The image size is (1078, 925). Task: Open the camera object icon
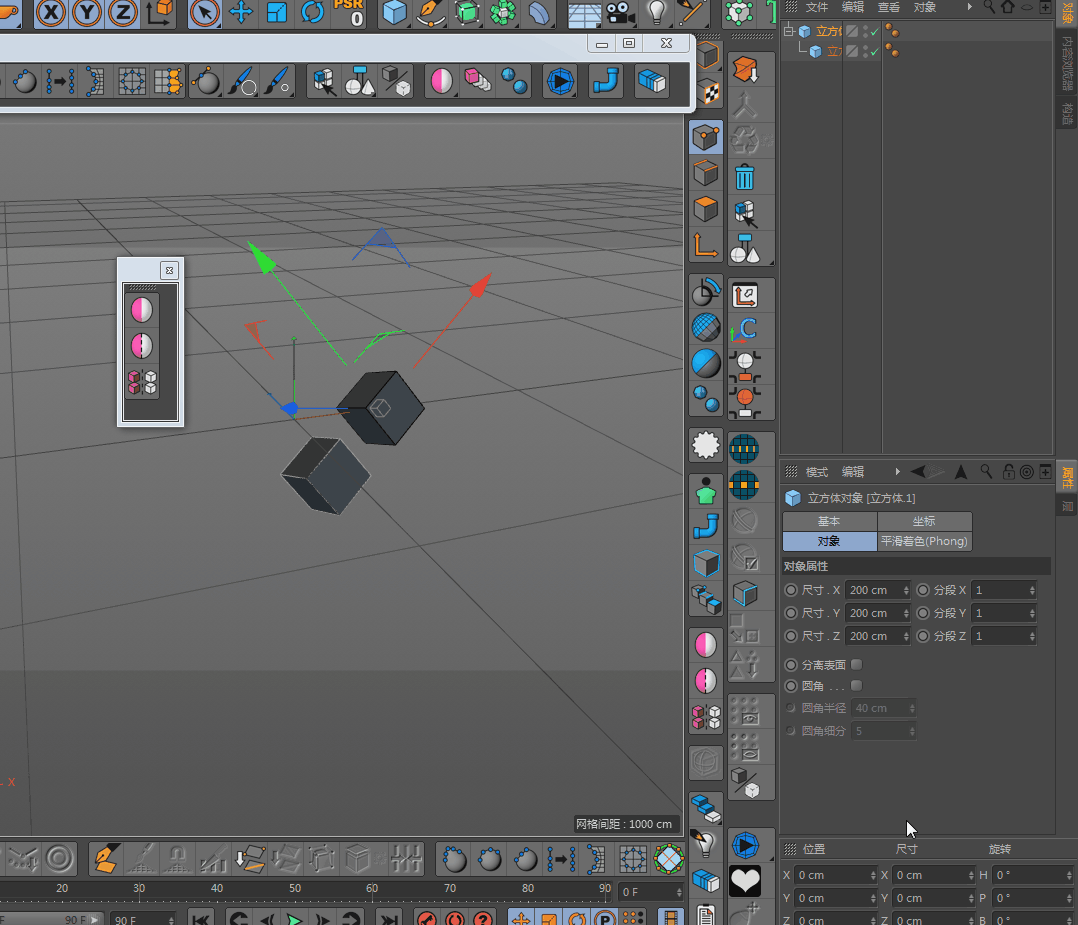(x=621, y=12)
